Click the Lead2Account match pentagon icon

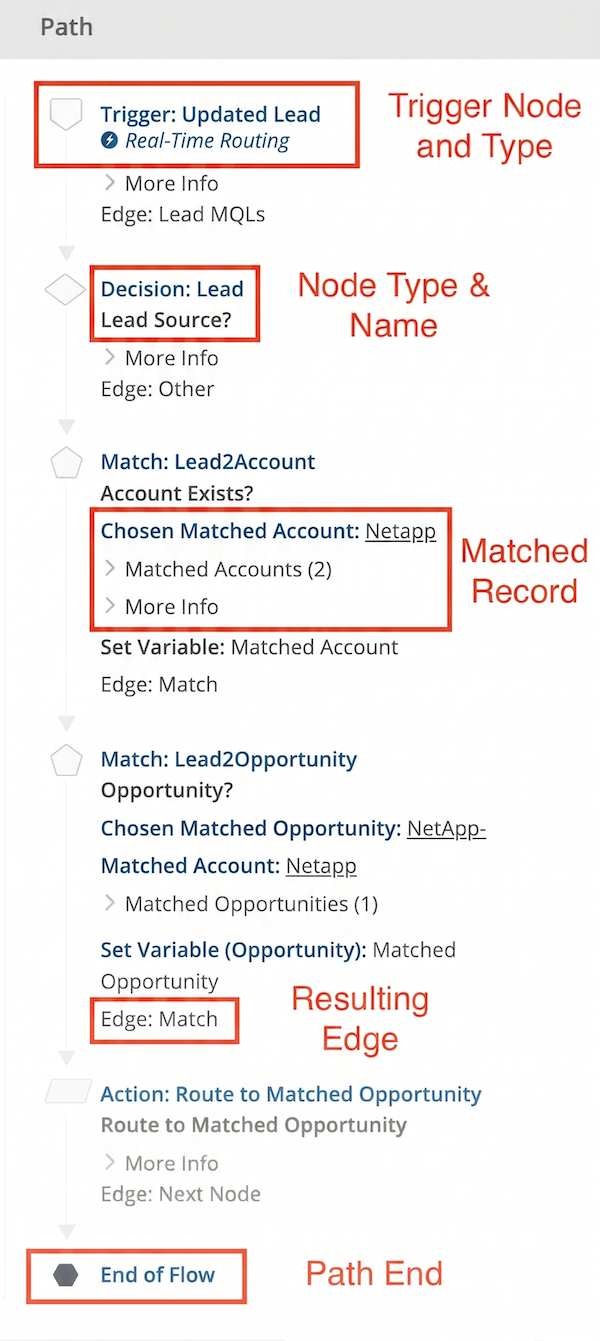click(x=66, y=462)
